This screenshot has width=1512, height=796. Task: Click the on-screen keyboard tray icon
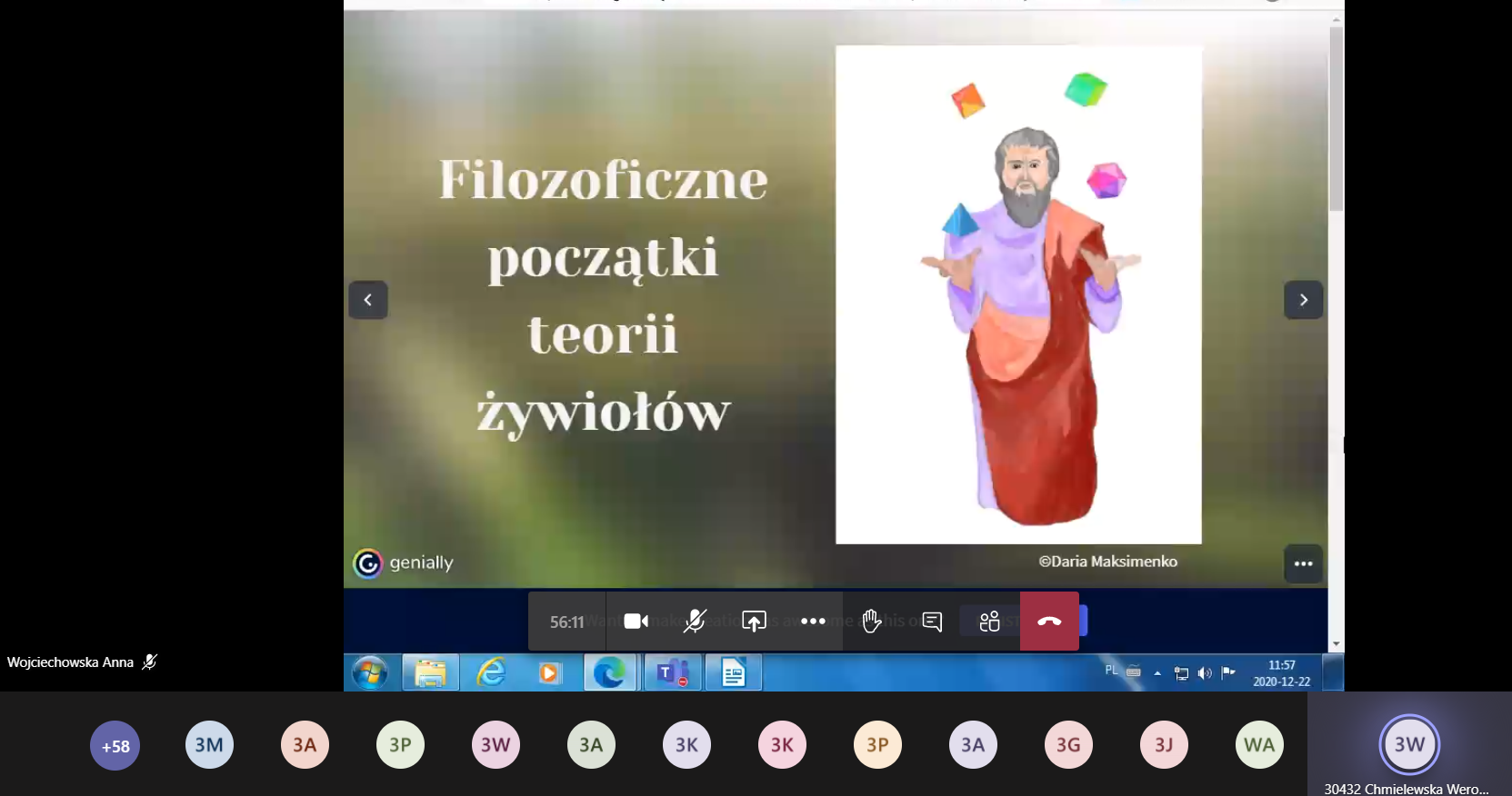1134,672
